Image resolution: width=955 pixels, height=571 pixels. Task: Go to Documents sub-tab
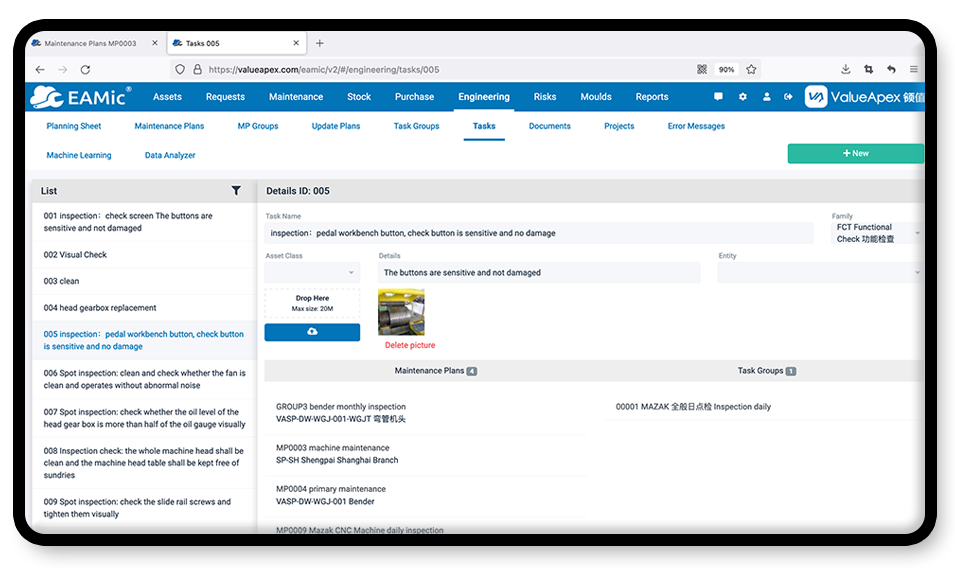[549, 126]
